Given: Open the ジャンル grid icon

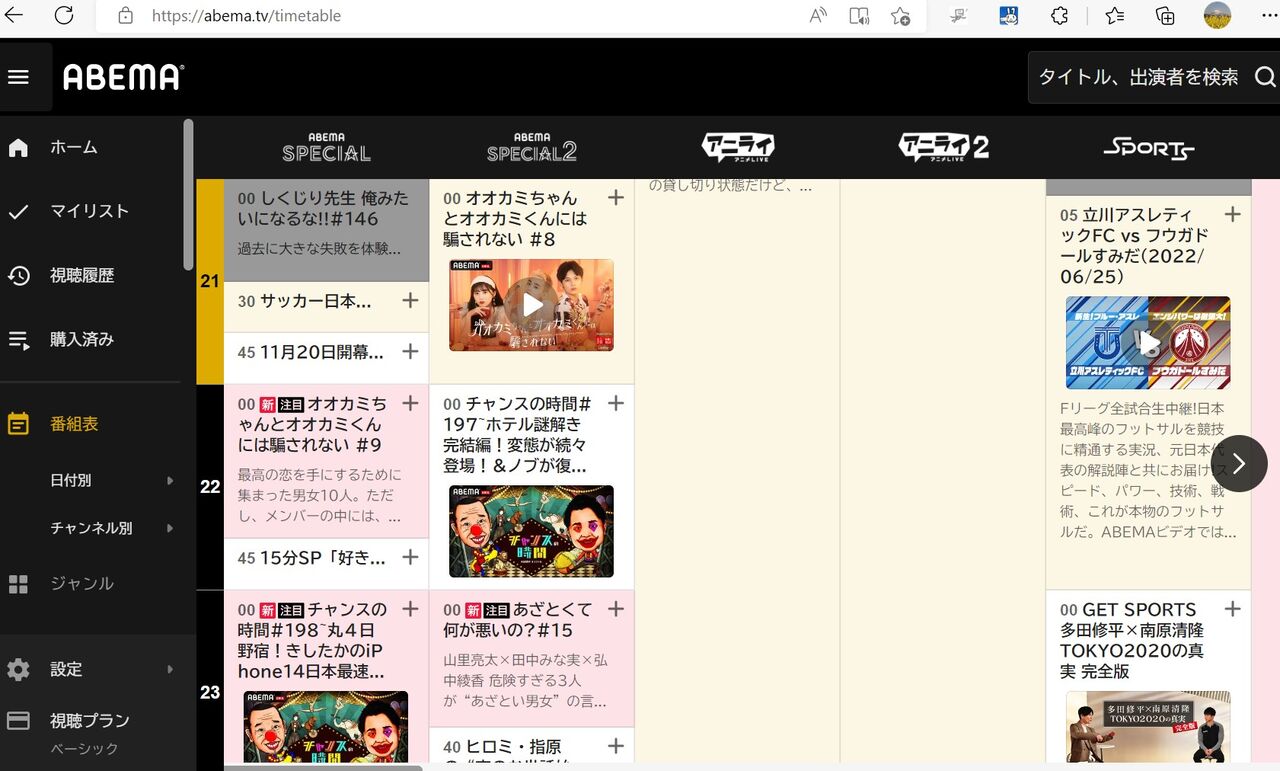Looking at the screenshot, I should (20, 583).
